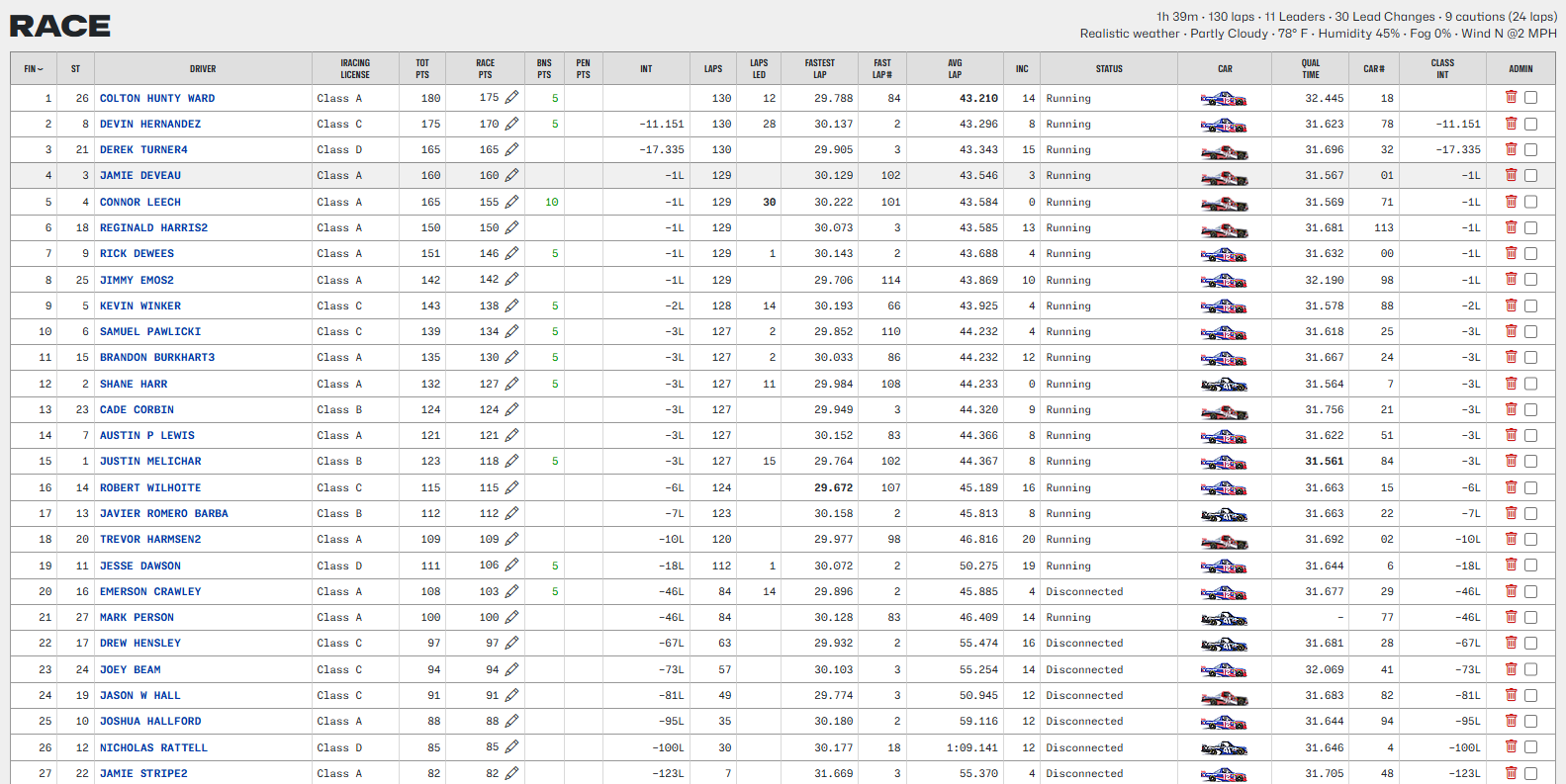
Task: Edit race points for Kevin Winker
Action: (511, 305)
